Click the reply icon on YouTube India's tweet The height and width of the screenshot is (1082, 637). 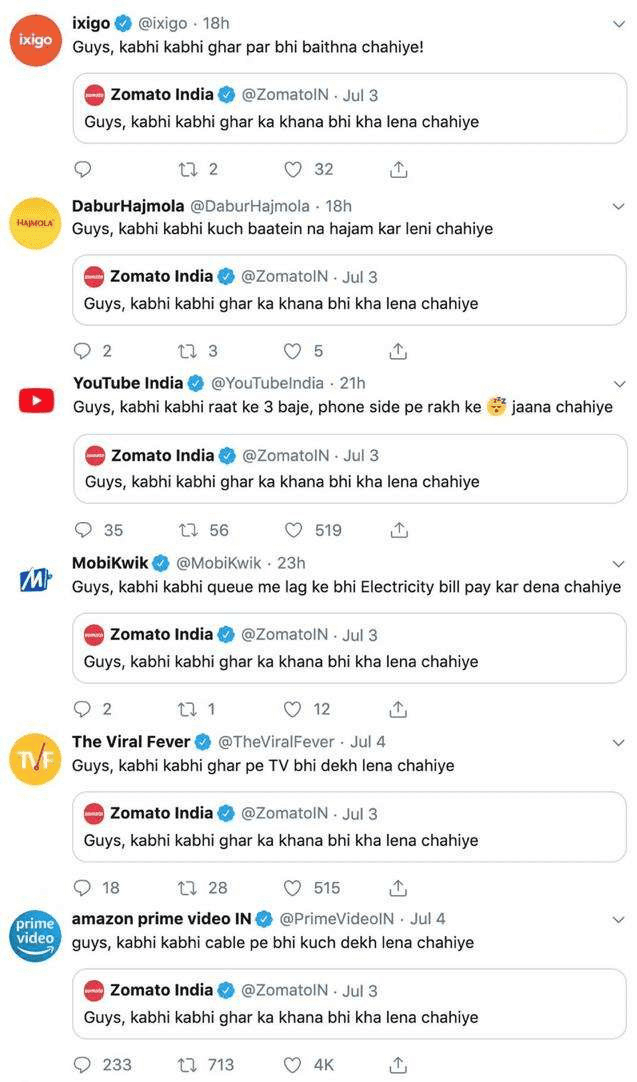tap(83, 530)
